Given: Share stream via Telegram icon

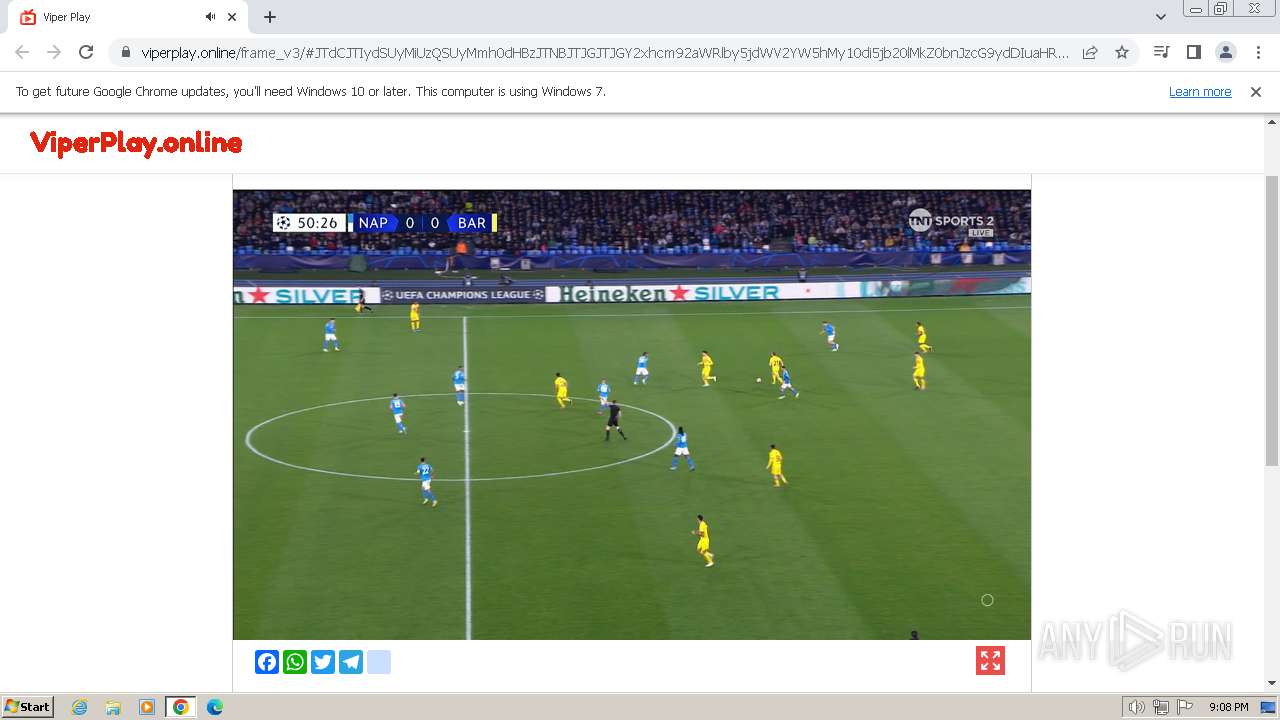Looking at the screenshot, I should pyautogui.click(x=351, y=662).
